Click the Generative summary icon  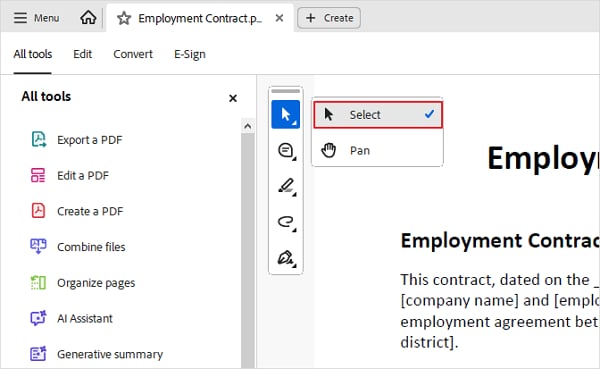(x=38, y=354)
